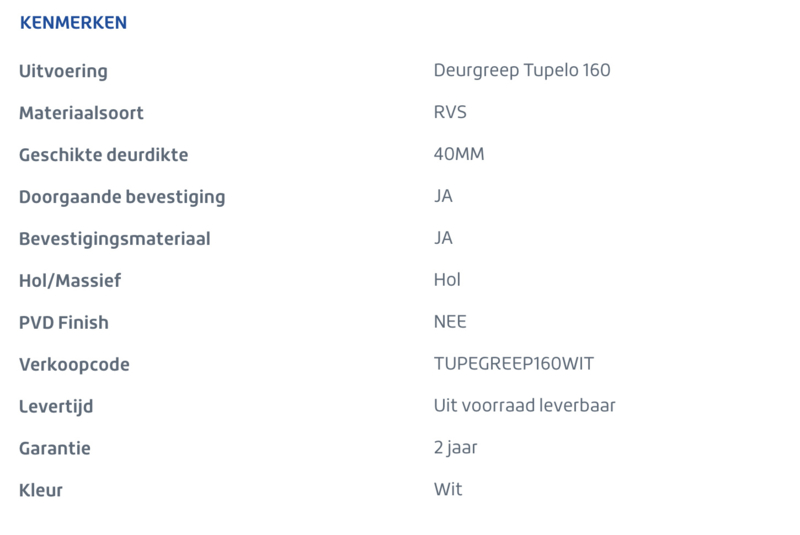Select the Doorgaande bevestiging label
800x535 pixels.
122,197
